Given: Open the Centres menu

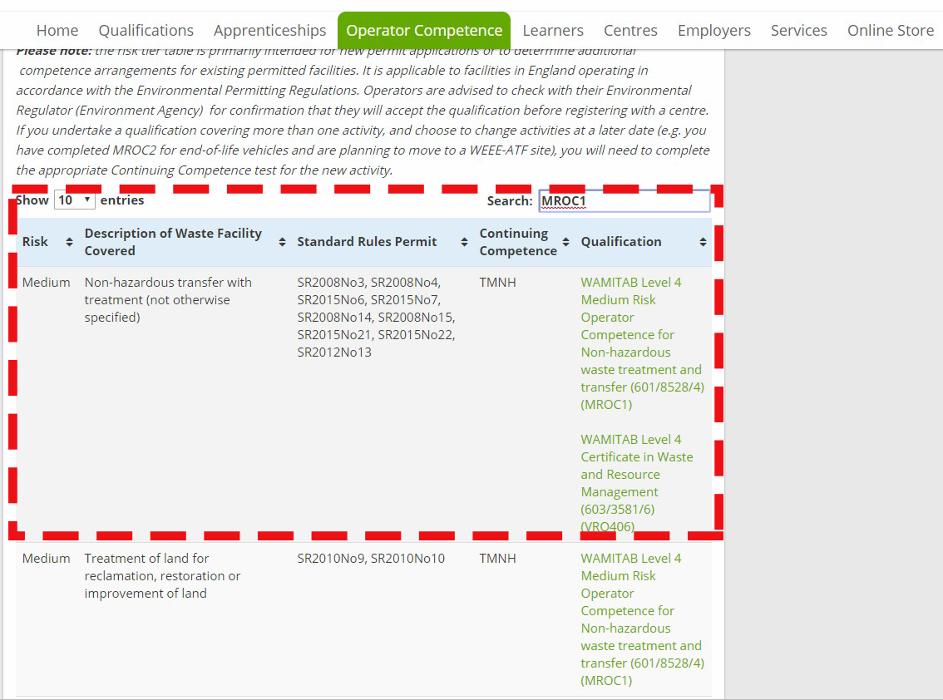Looking at the screenshot, I should (631, 30).
